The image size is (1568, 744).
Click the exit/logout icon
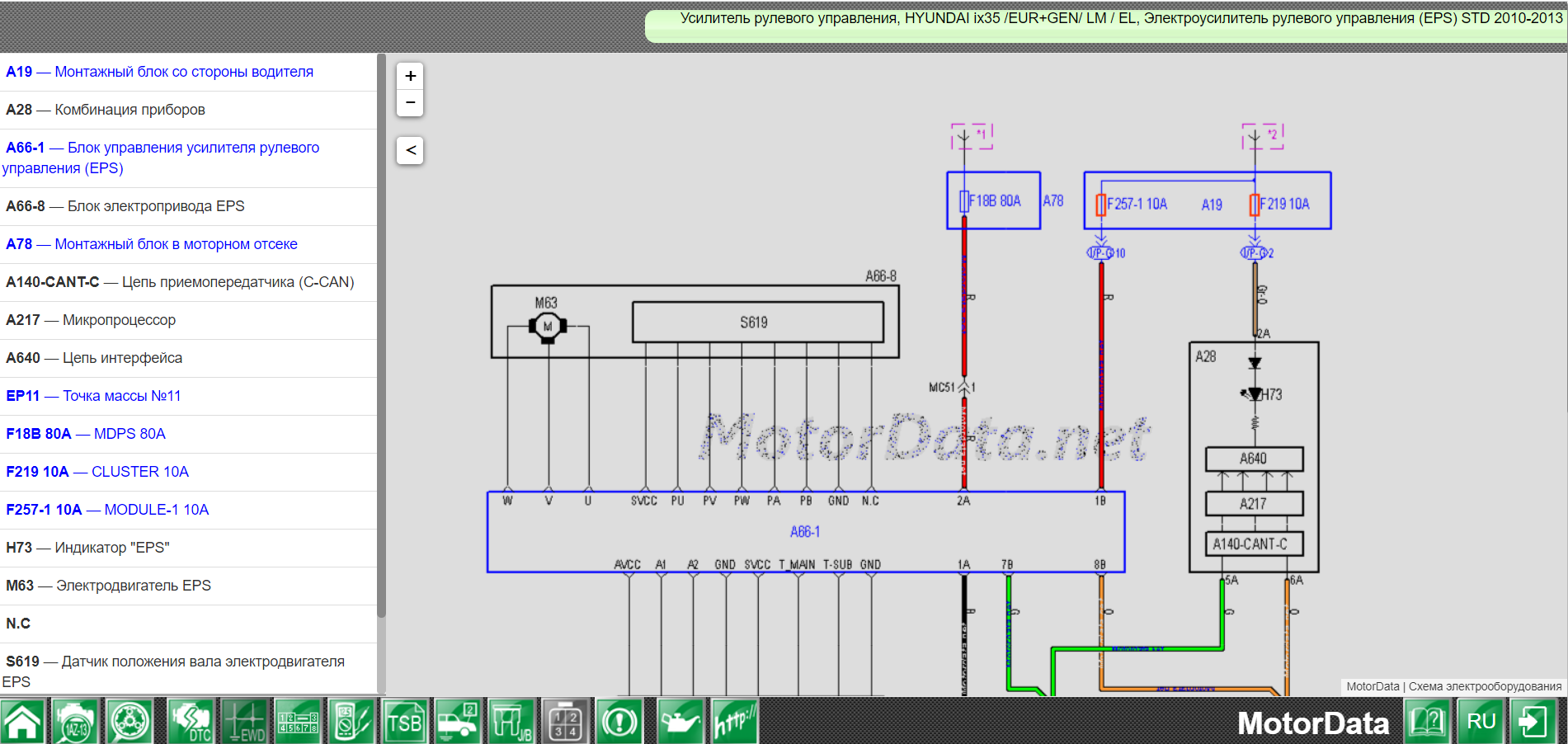tap(1533, 722)
